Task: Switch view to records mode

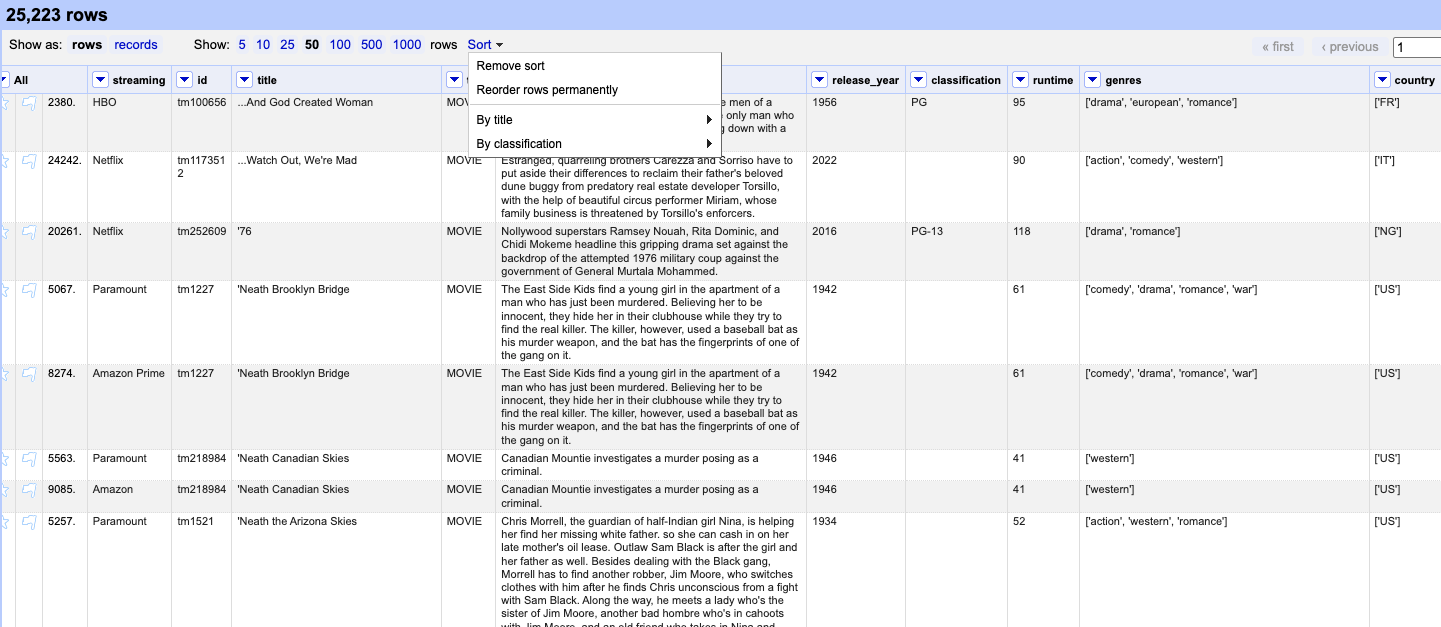Action: (x=136, y=45)
